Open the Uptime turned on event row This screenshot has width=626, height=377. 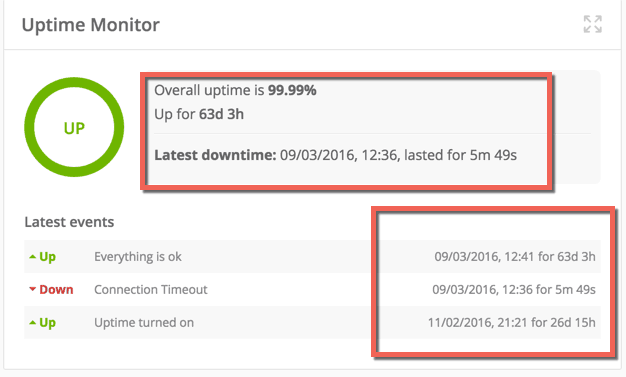[312, 322]
